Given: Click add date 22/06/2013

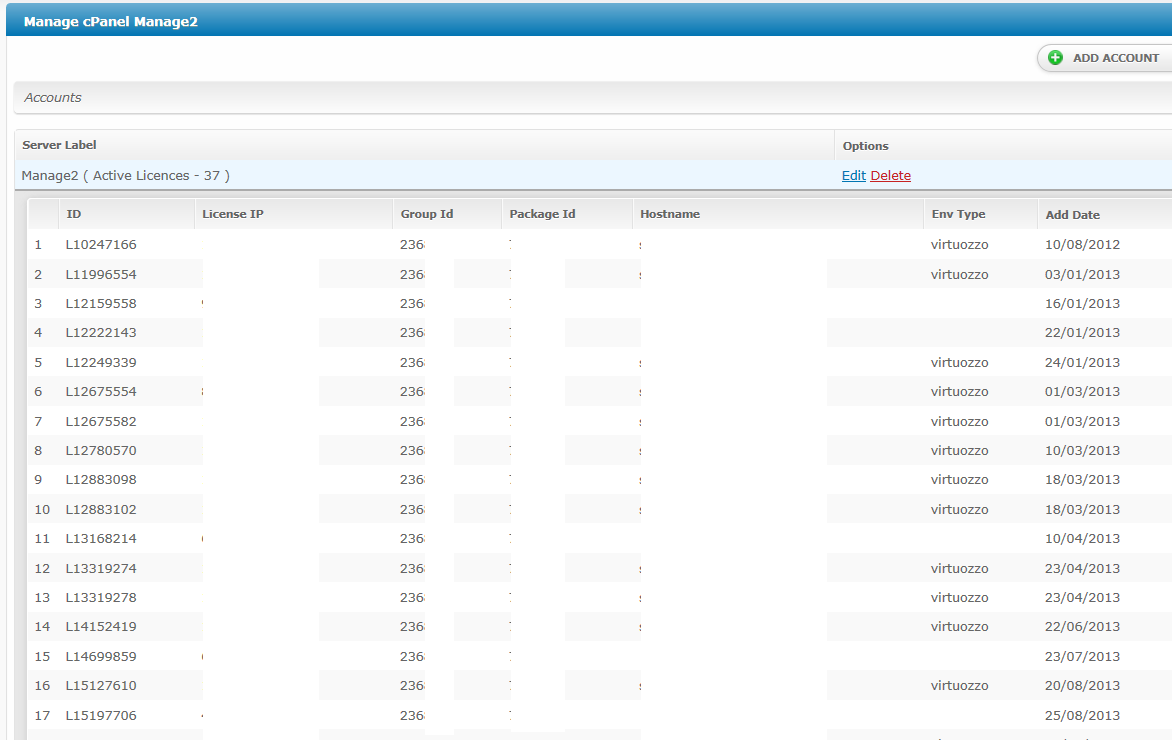Looking at the screenshot, I should click(x=1082, y=627).
